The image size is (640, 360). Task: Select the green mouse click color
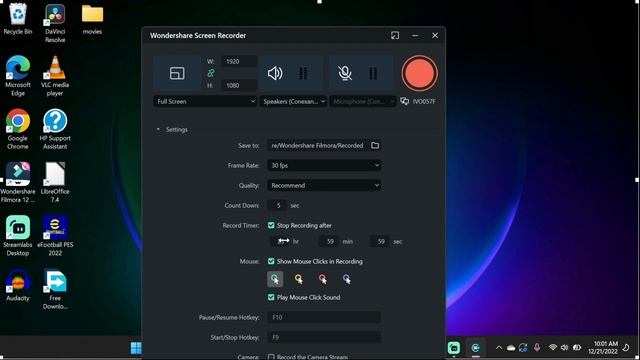275,279
